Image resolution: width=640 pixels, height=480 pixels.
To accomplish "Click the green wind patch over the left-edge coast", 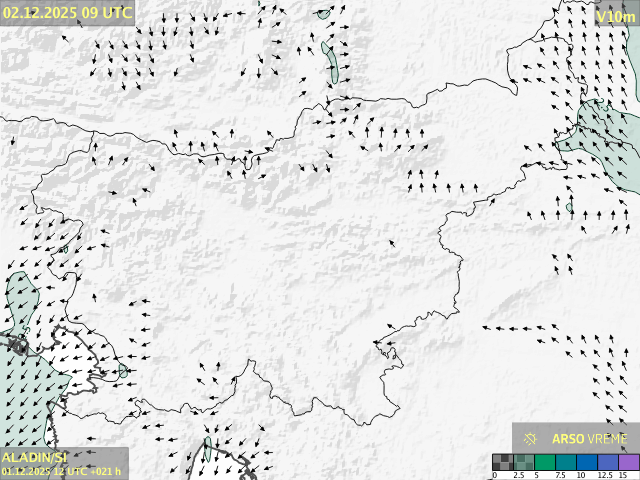I will pos(20,300).
